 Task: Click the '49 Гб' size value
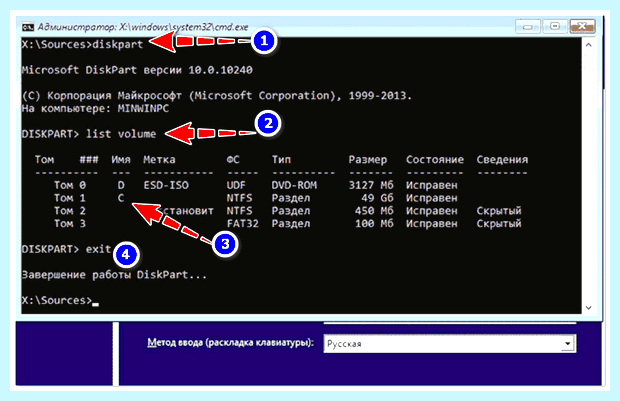point(377,198)
